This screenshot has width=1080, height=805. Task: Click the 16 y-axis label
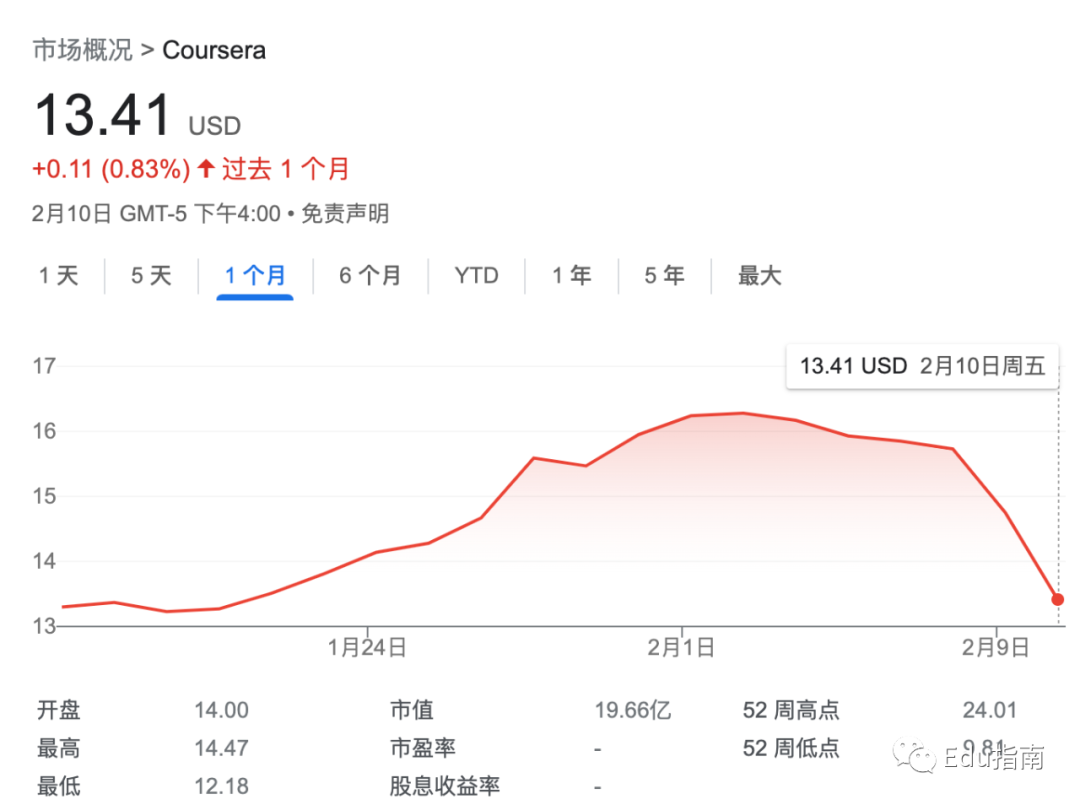(x=44, y=431)
